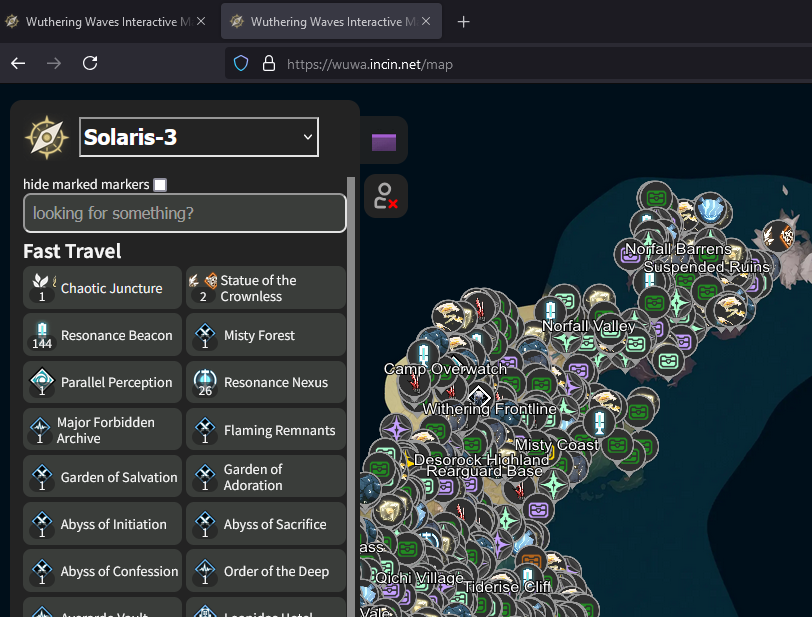Click Norfall Valley map label

tap(588, 326)
